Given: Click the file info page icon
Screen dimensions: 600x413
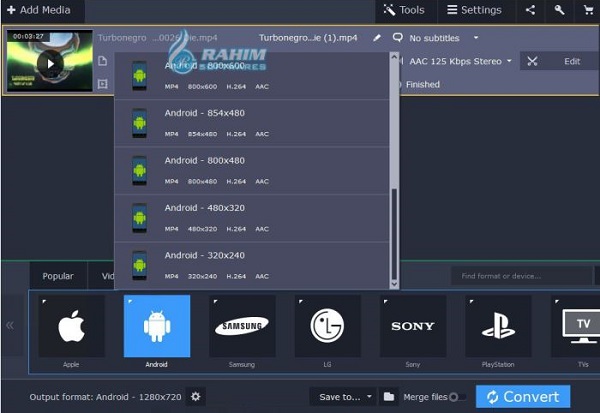Looking at the screenshot, I should pos(103,61).
